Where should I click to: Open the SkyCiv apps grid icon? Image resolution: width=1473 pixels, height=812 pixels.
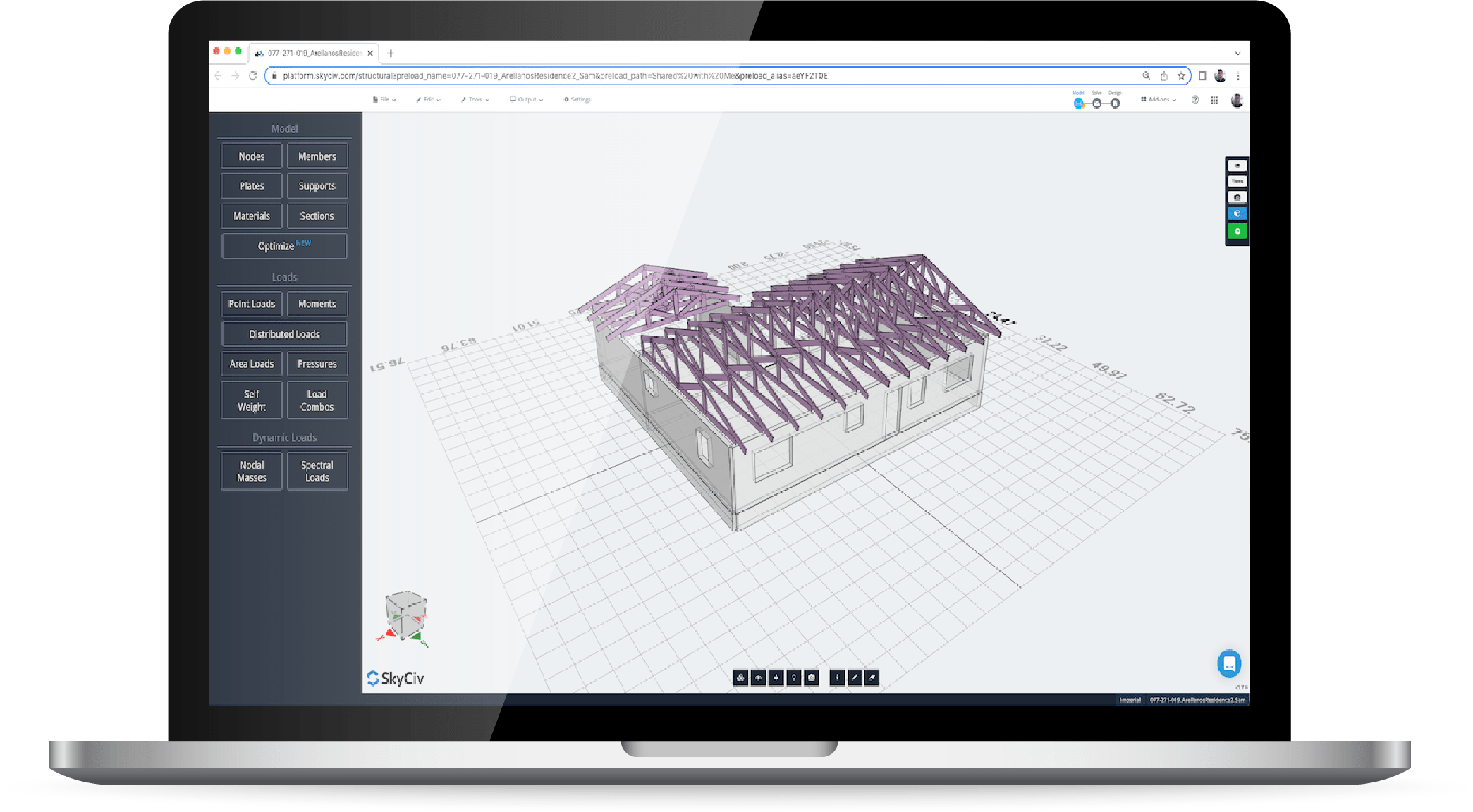coord(1215,99)
